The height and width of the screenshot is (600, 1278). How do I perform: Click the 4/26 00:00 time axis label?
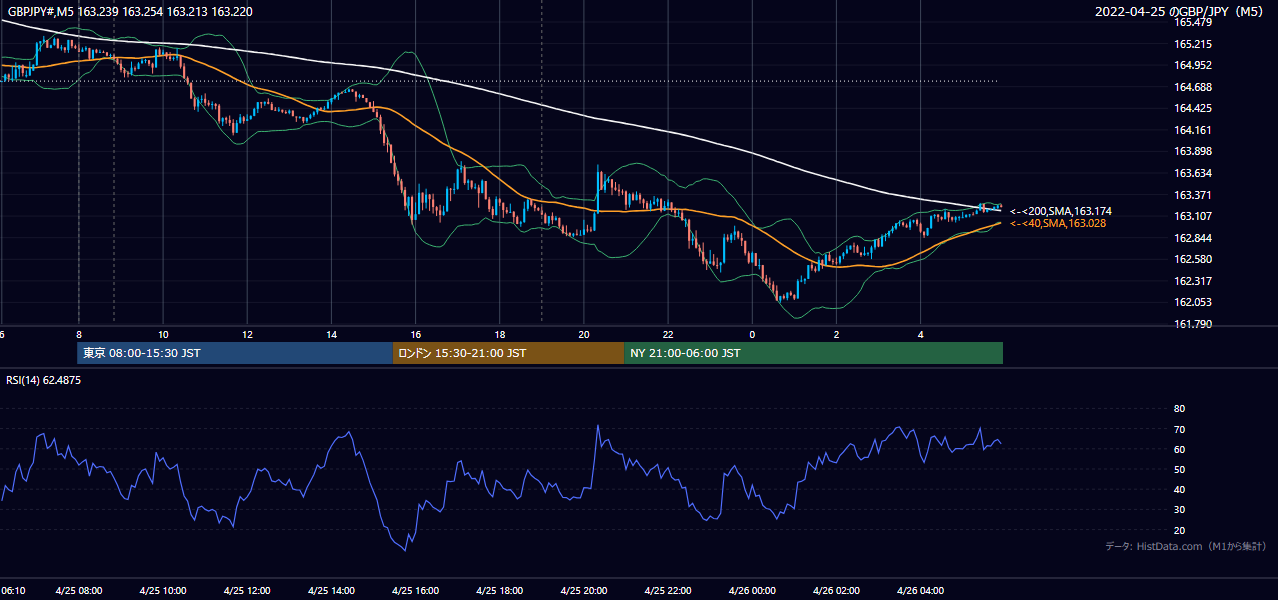pyautogui.click(x=752, y=590)
